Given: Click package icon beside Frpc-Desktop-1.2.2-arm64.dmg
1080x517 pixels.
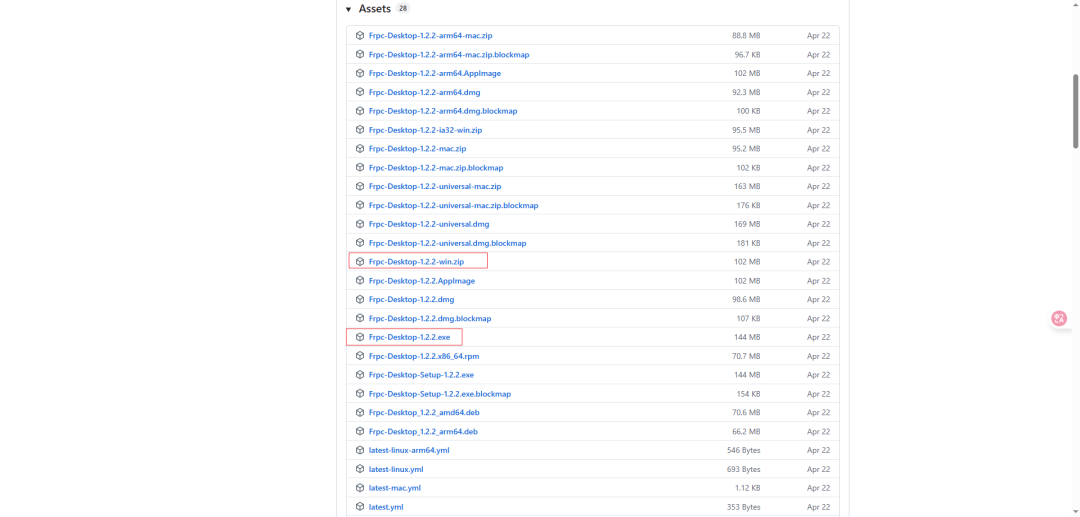Looking at the screenshot, I should tap(360, 92).
